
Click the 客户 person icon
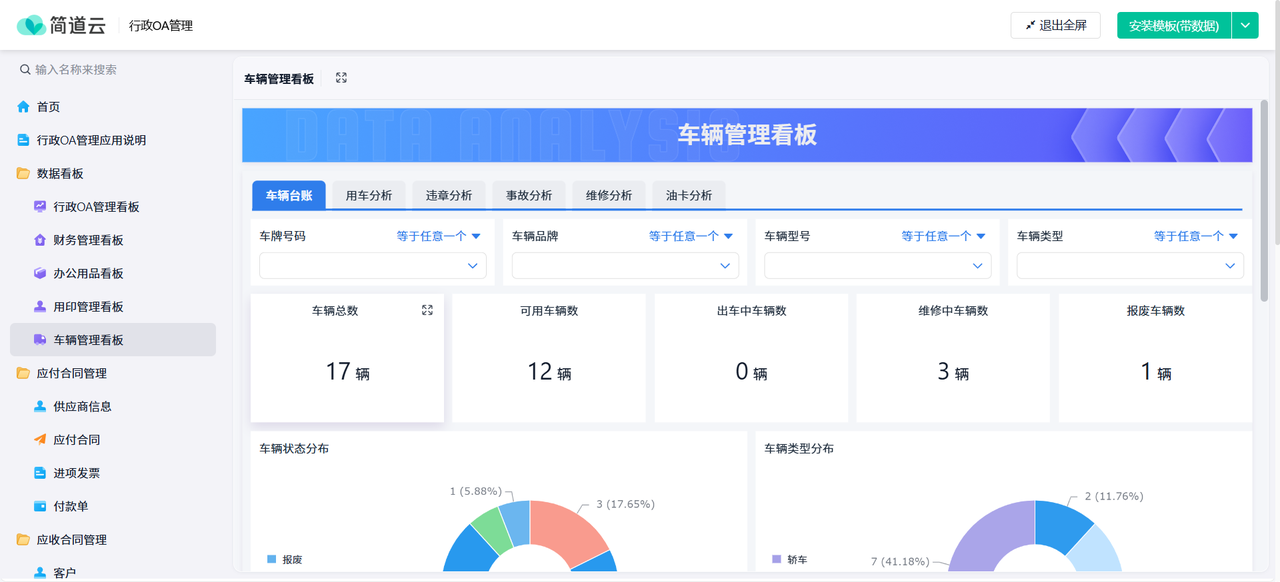[40, 573]
